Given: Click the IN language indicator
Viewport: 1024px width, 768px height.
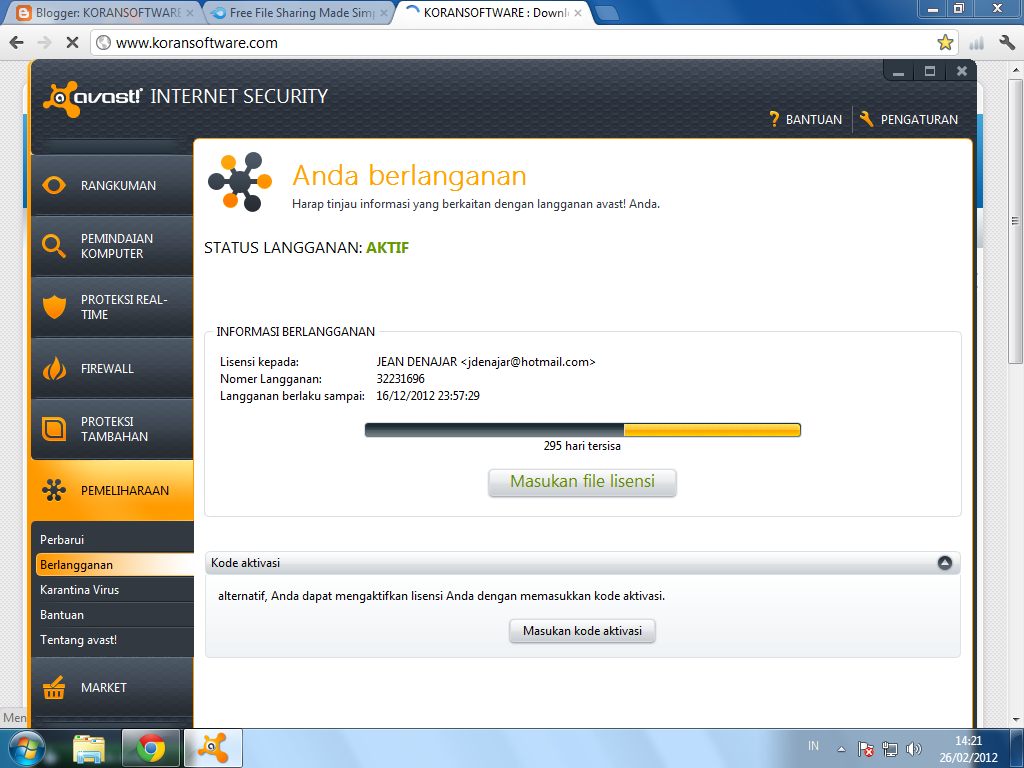Looking at the screenshot, I should (813, 746).
